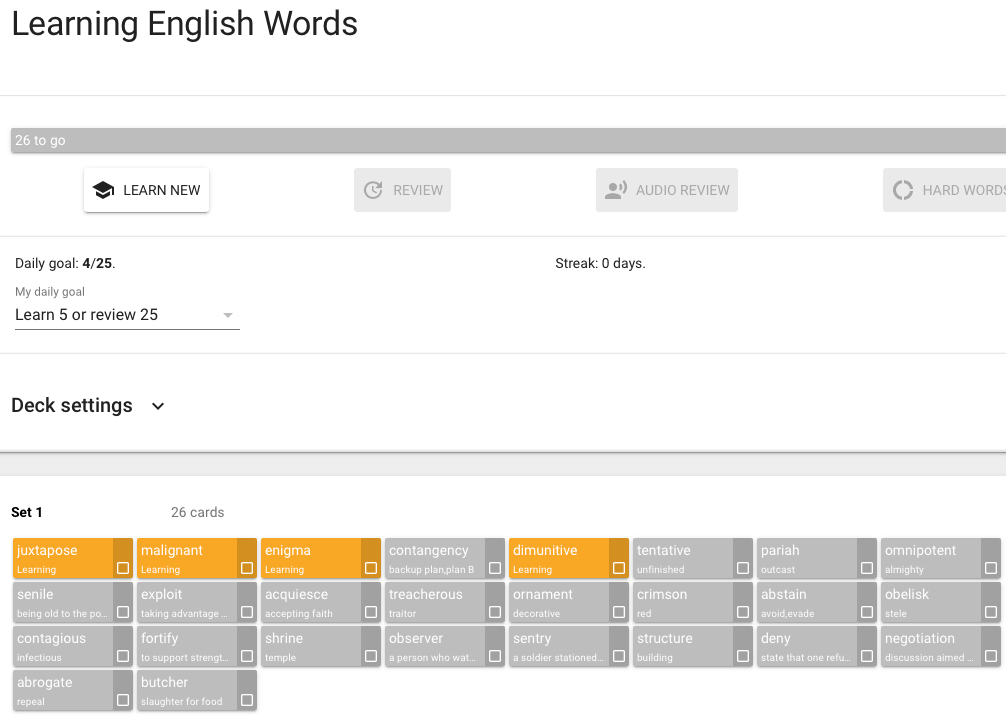1006x715 pixels.
Task: Click the Hard Words circle icon
Action: tap(903, 190)
